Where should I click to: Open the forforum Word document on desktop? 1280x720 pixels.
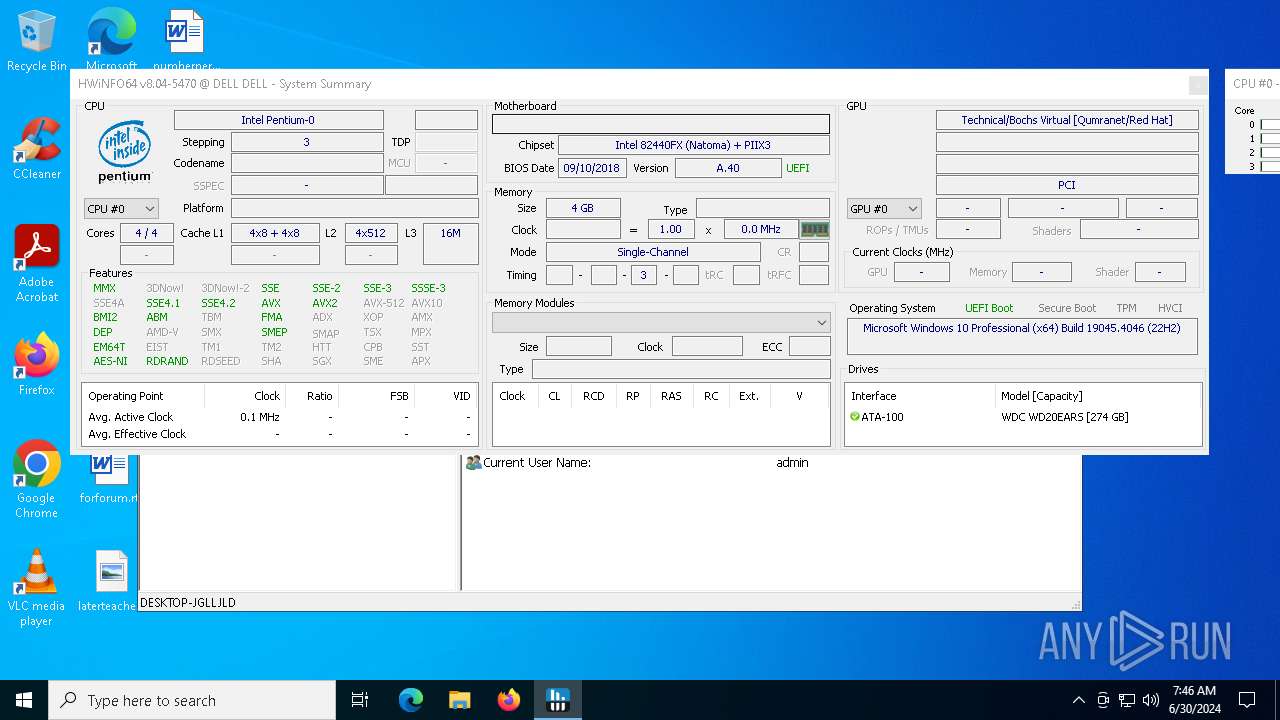tap(110, 478)
